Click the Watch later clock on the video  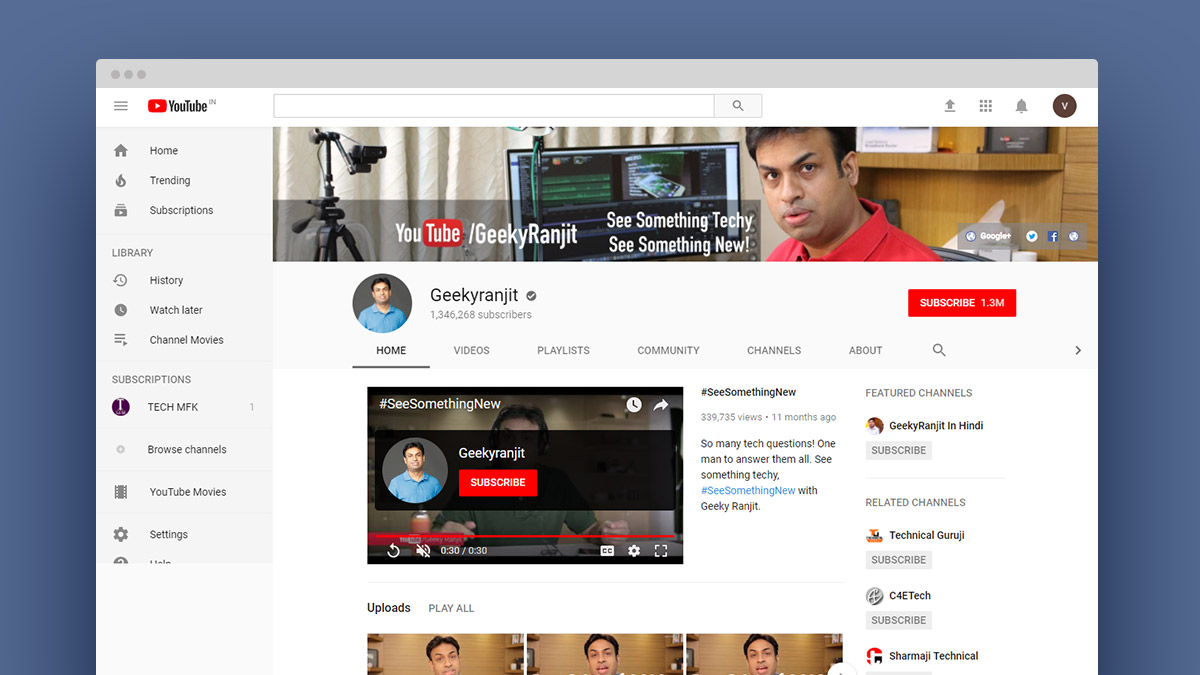(x=634, y=405)
